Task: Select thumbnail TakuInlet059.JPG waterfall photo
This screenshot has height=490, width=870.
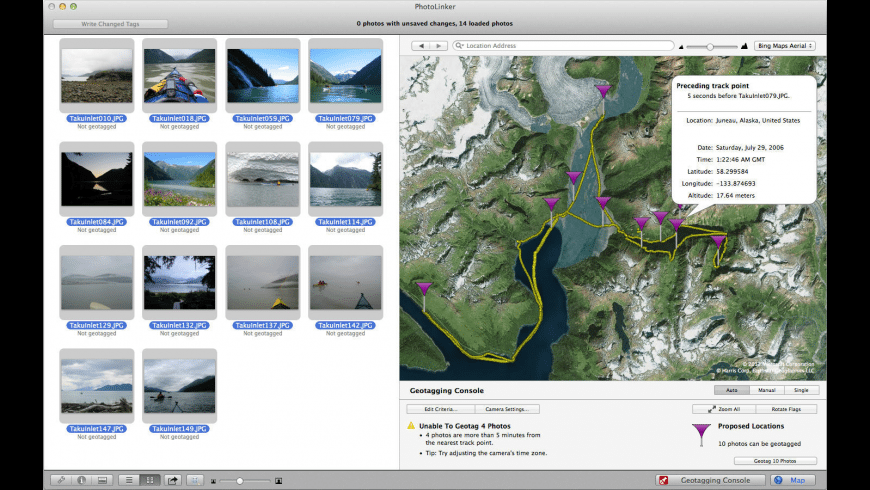Action: coord(263,75)
